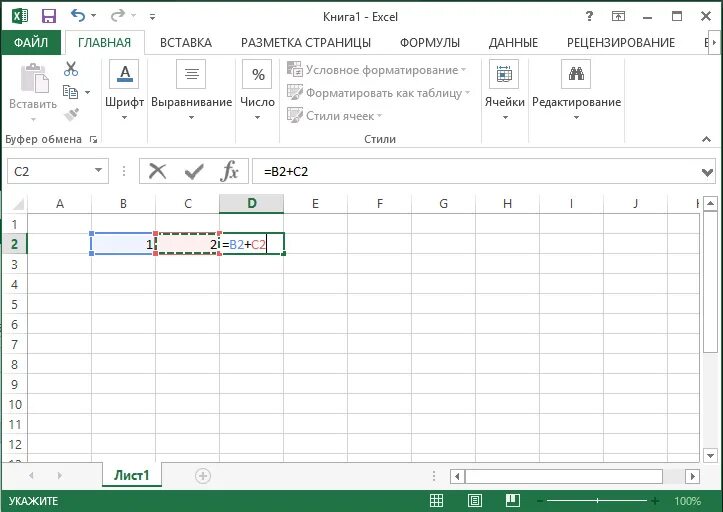Image resolution: width=723 pixels, height=512 pixels.
Task: Open the Выравнивание alignment group
Action: pos(191,90)
